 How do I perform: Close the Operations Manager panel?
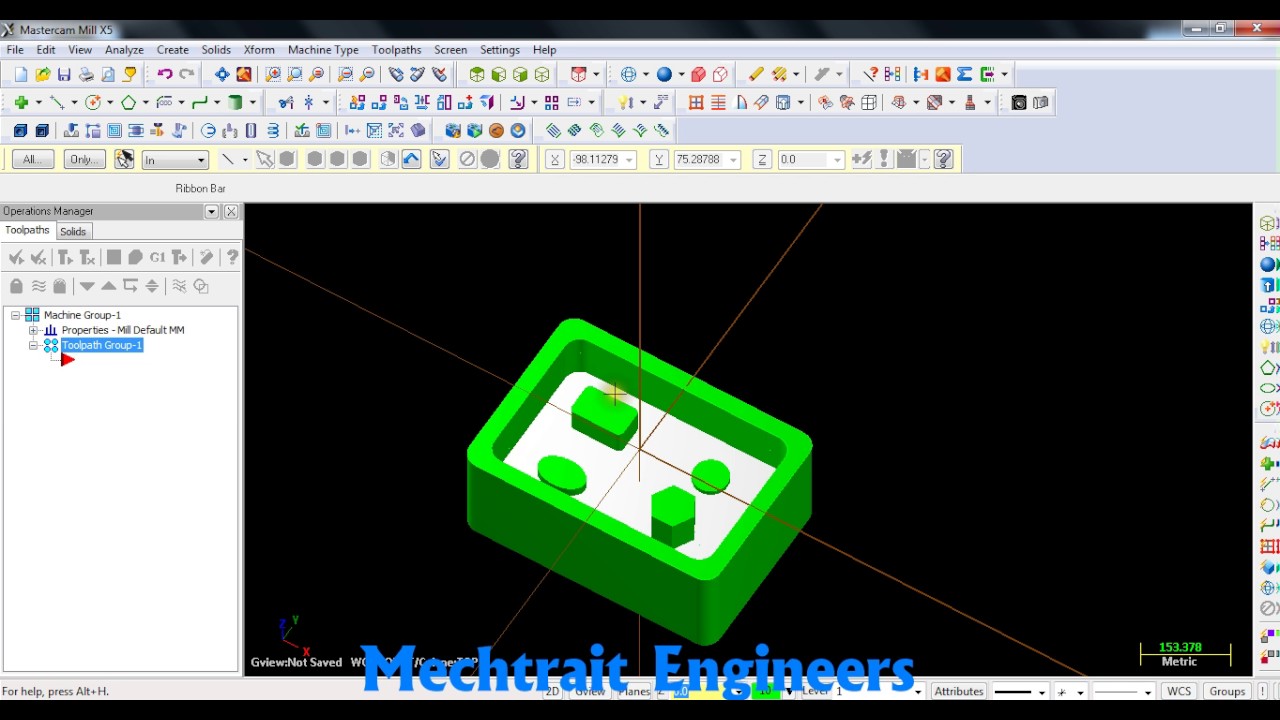click(x=231, y=211)
